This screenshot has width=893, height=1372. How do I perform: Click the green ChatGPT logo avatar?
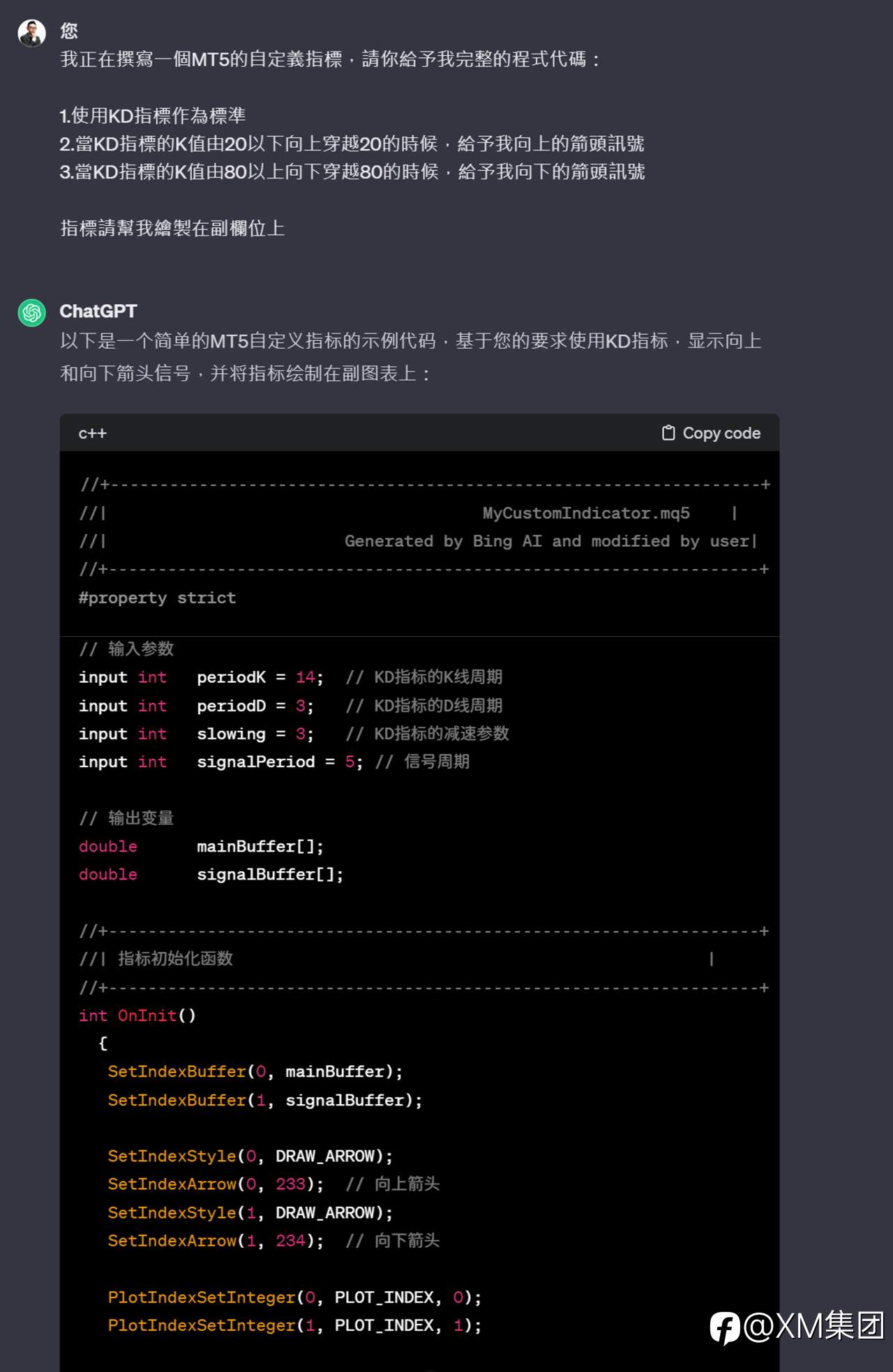pos(31,312)
